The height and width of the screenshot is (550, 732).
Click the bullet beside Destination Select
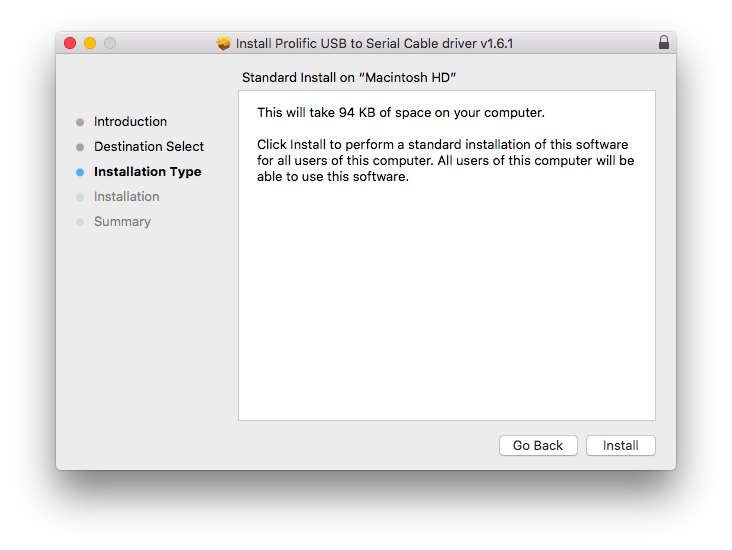80,147
